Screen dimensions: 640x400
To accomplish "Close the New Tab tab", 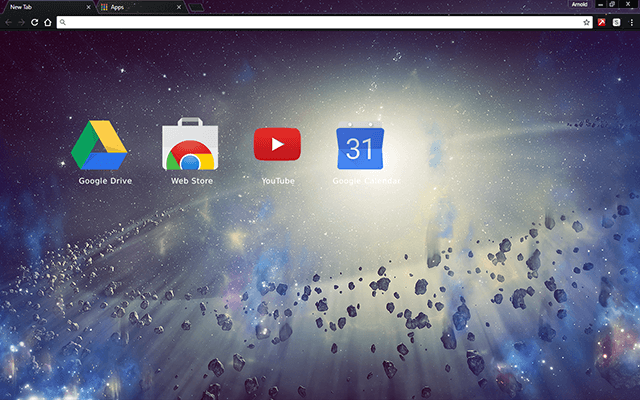I will click(x=88, y=7).
